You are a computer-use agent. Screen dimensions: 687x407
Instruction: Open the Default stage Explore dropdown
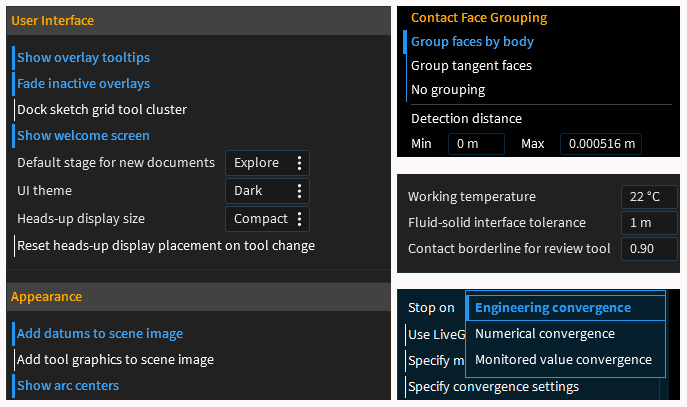coord(267,163)
